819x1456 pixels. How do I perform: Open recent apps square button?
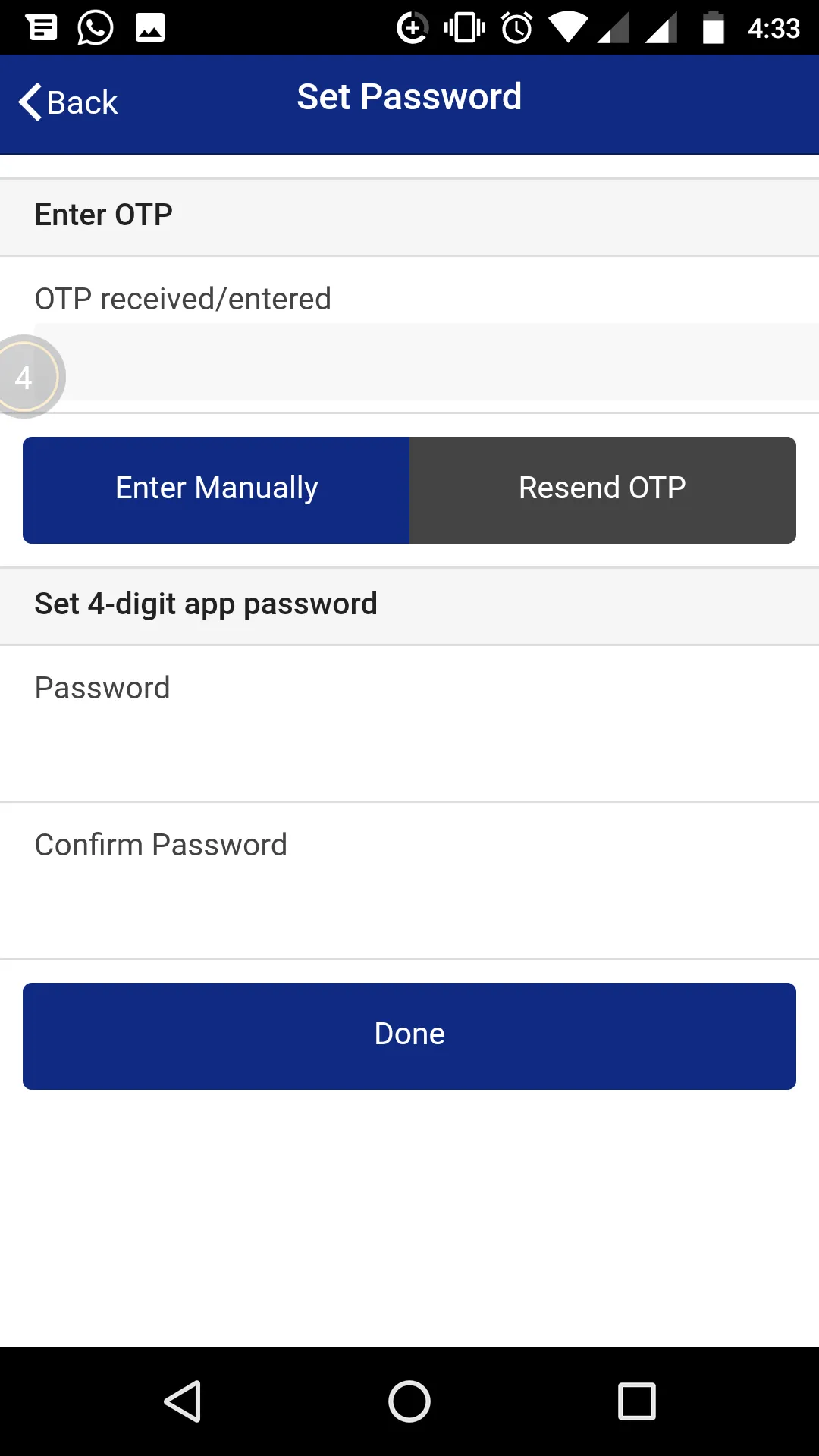637,1401
